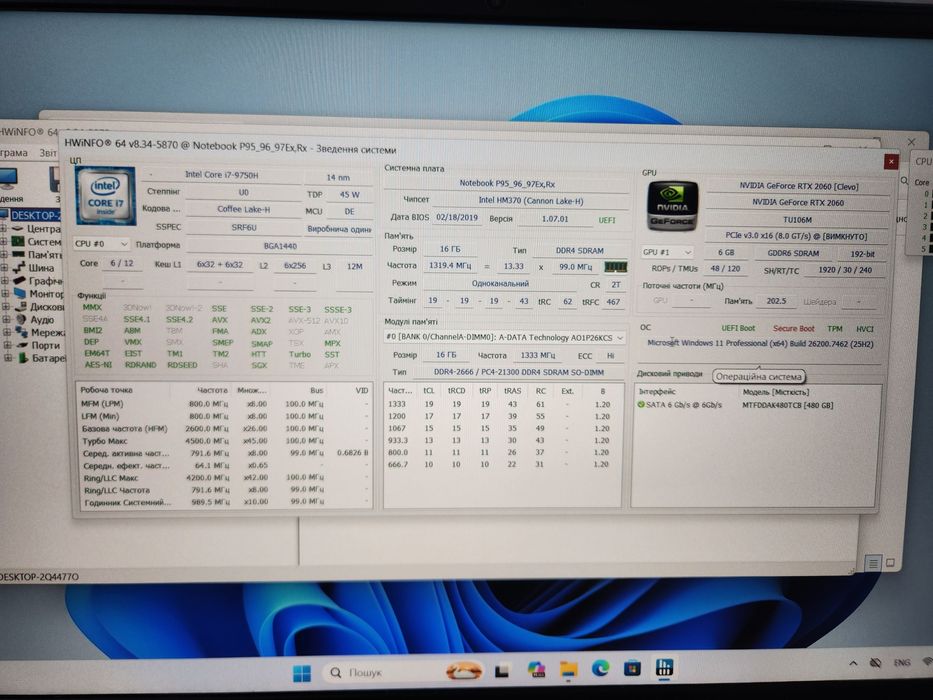
Task: Expand the Батарея tree node
Action: [x=8, y=358]
